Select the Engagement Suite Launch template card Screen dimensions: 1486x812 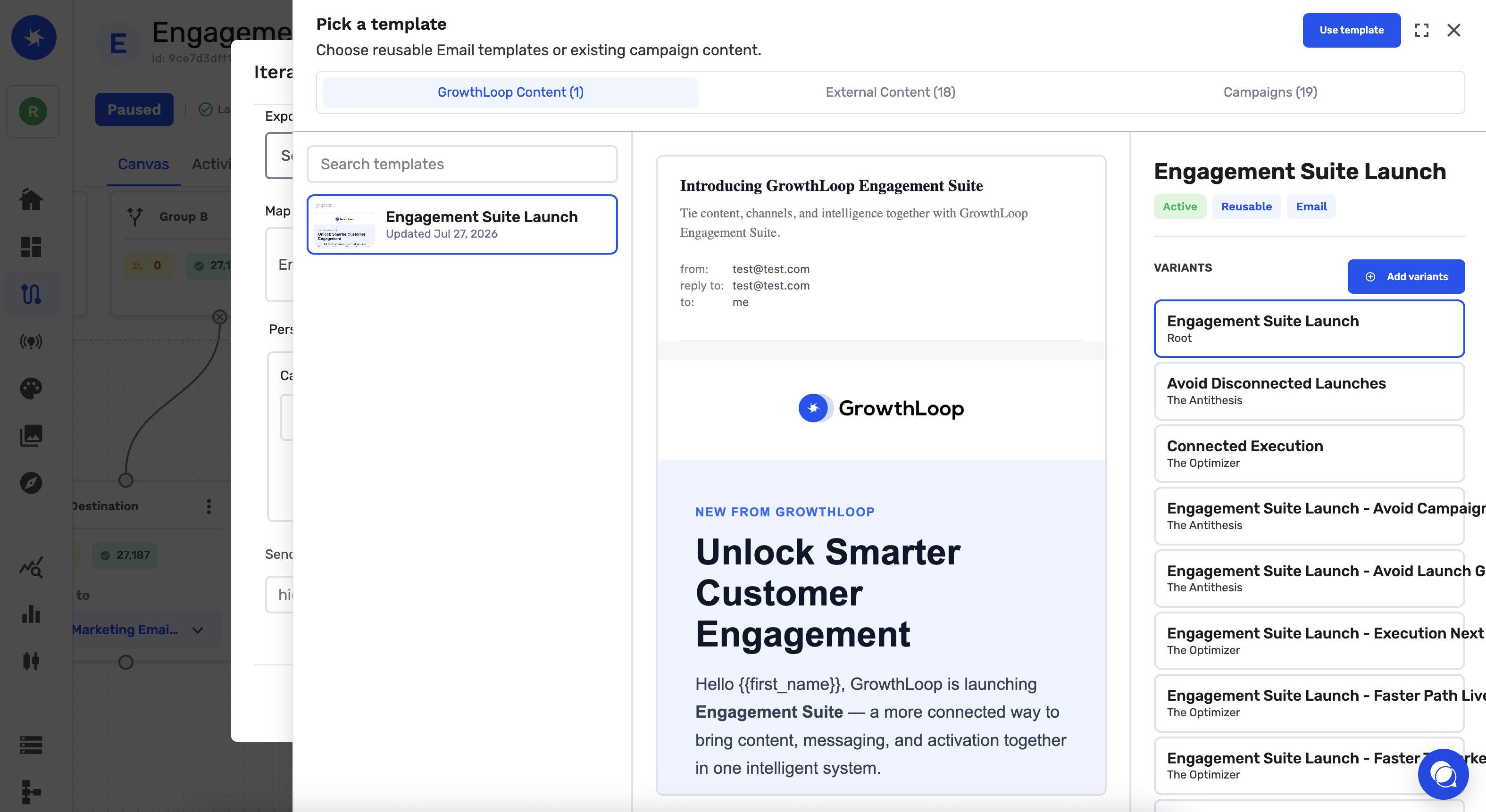point(462,224)
